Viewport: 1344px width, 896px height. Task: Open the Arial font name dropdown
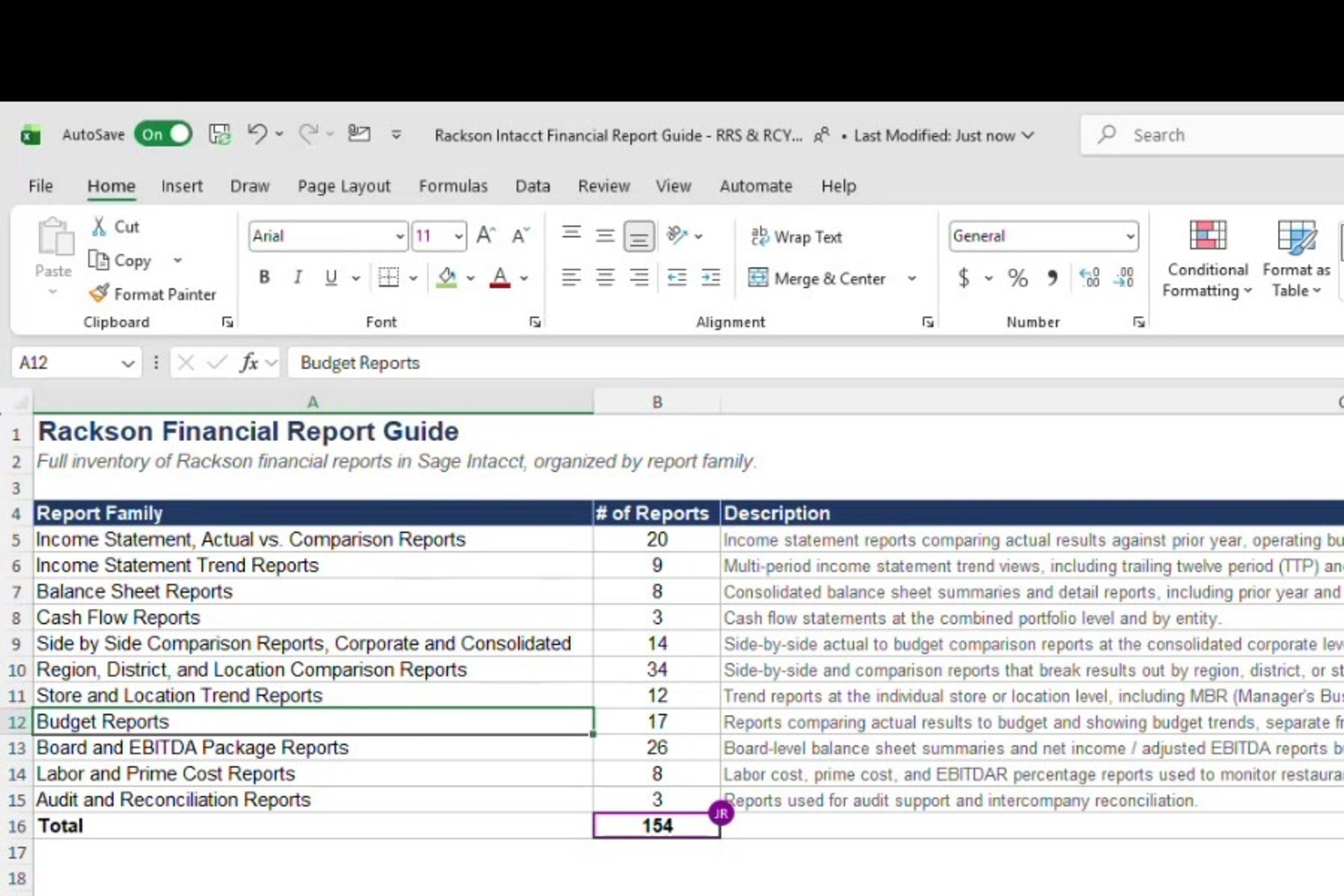pyautogui.click(x=400, y=236)
